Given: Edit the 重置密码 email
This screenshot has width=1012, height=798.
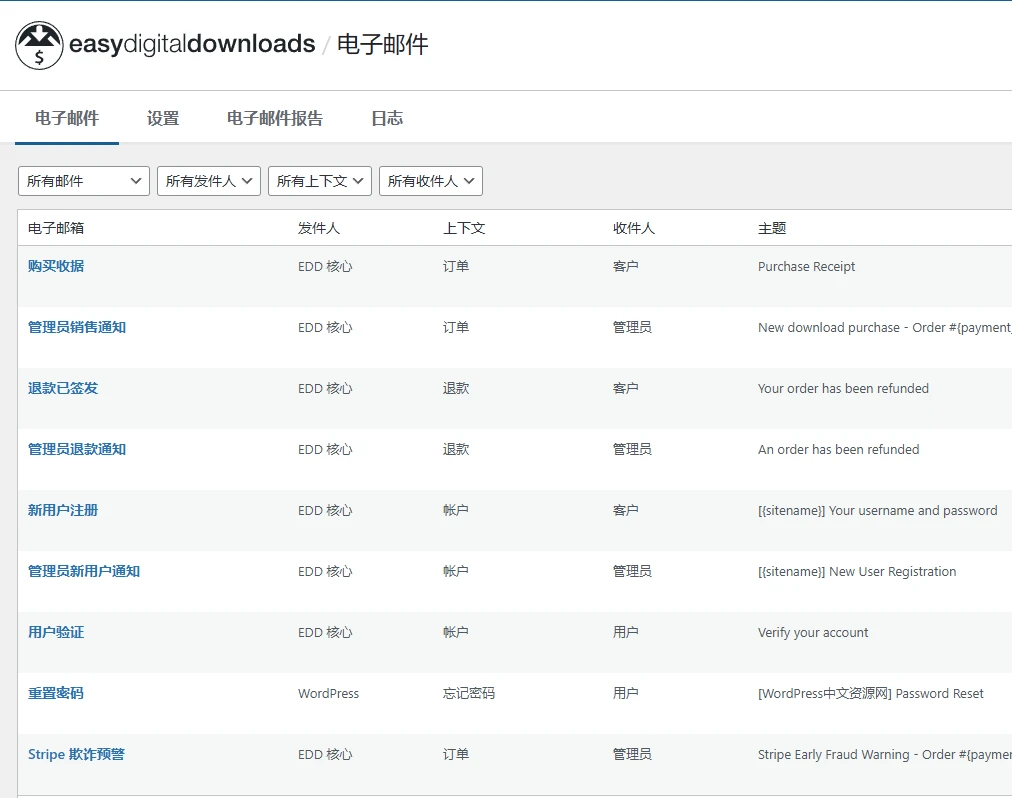Looking at the screenshot, I should (55, 693).
